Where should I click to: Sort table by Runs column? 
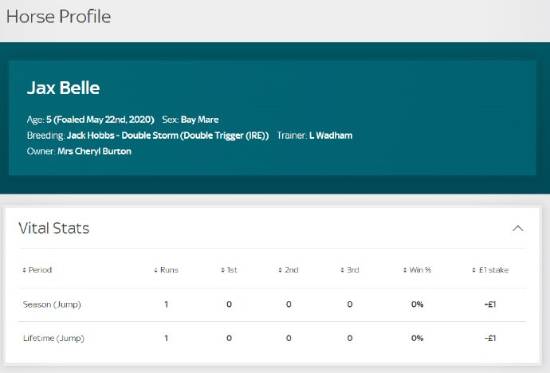[166, 270]
